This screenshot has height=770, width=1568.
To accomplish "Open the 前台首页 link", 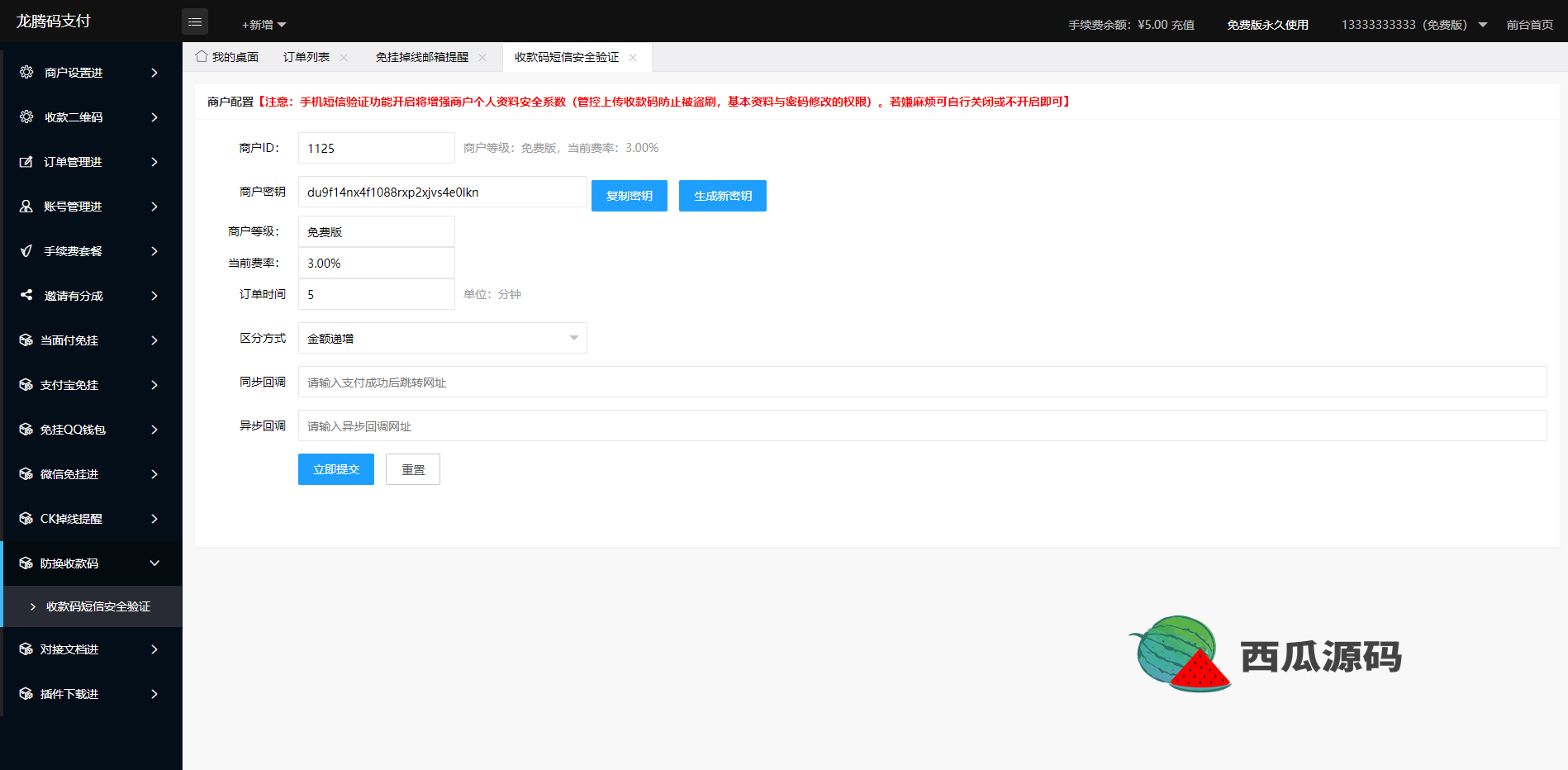I will [x=1529, y=25].
